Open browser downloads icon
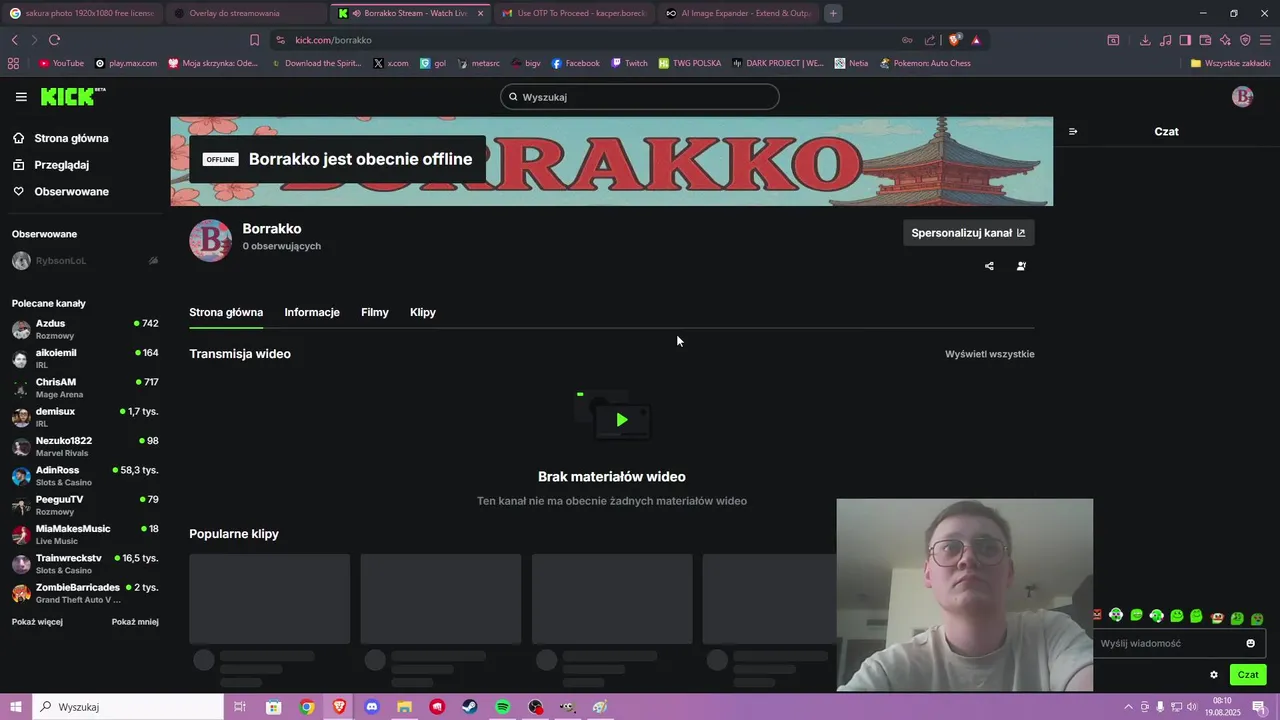 (x=1145, y=40)
